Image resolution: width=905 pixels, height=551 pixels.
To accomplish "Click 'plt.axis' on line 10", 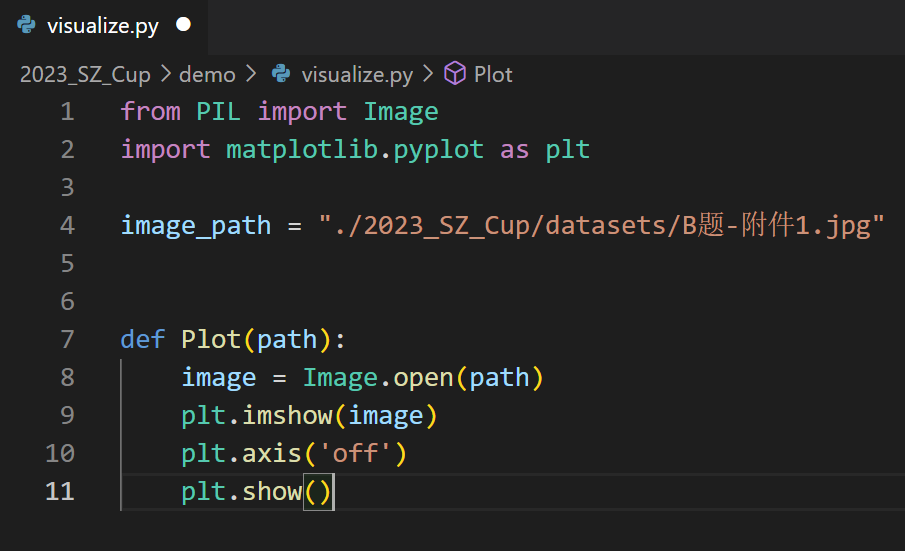I will point(242,453).
